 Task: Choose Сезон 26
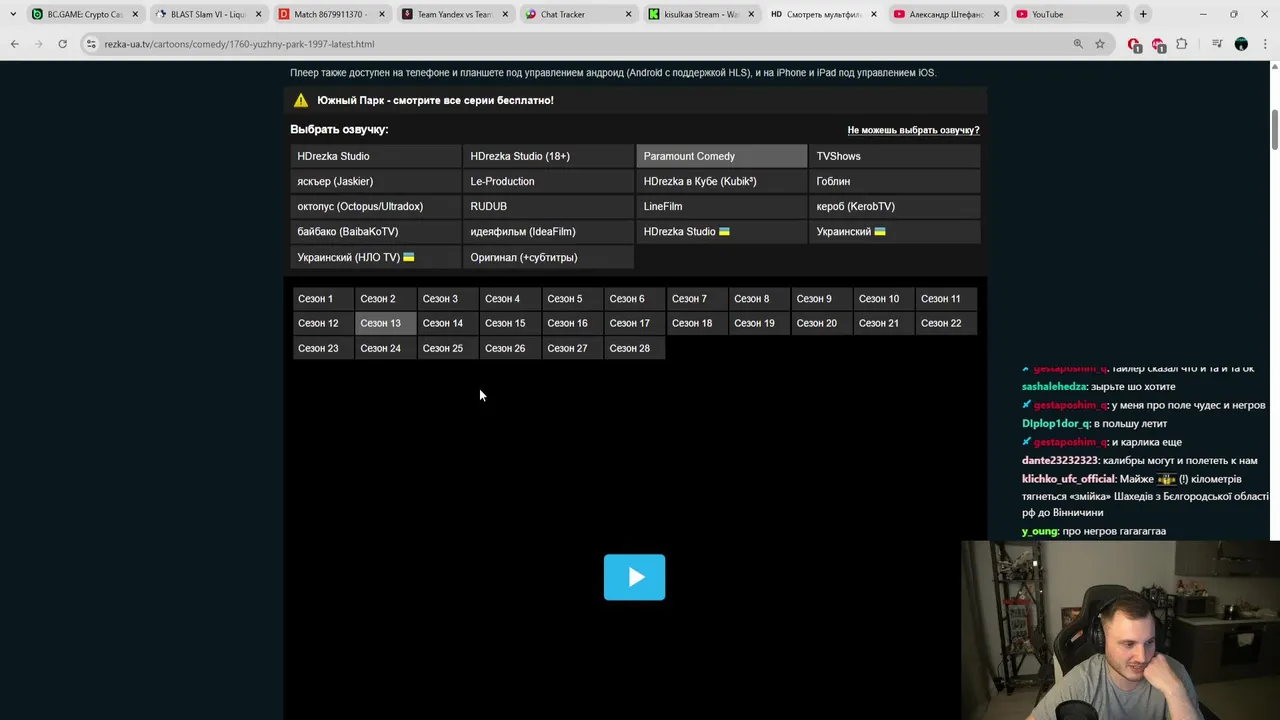(509, 348)
